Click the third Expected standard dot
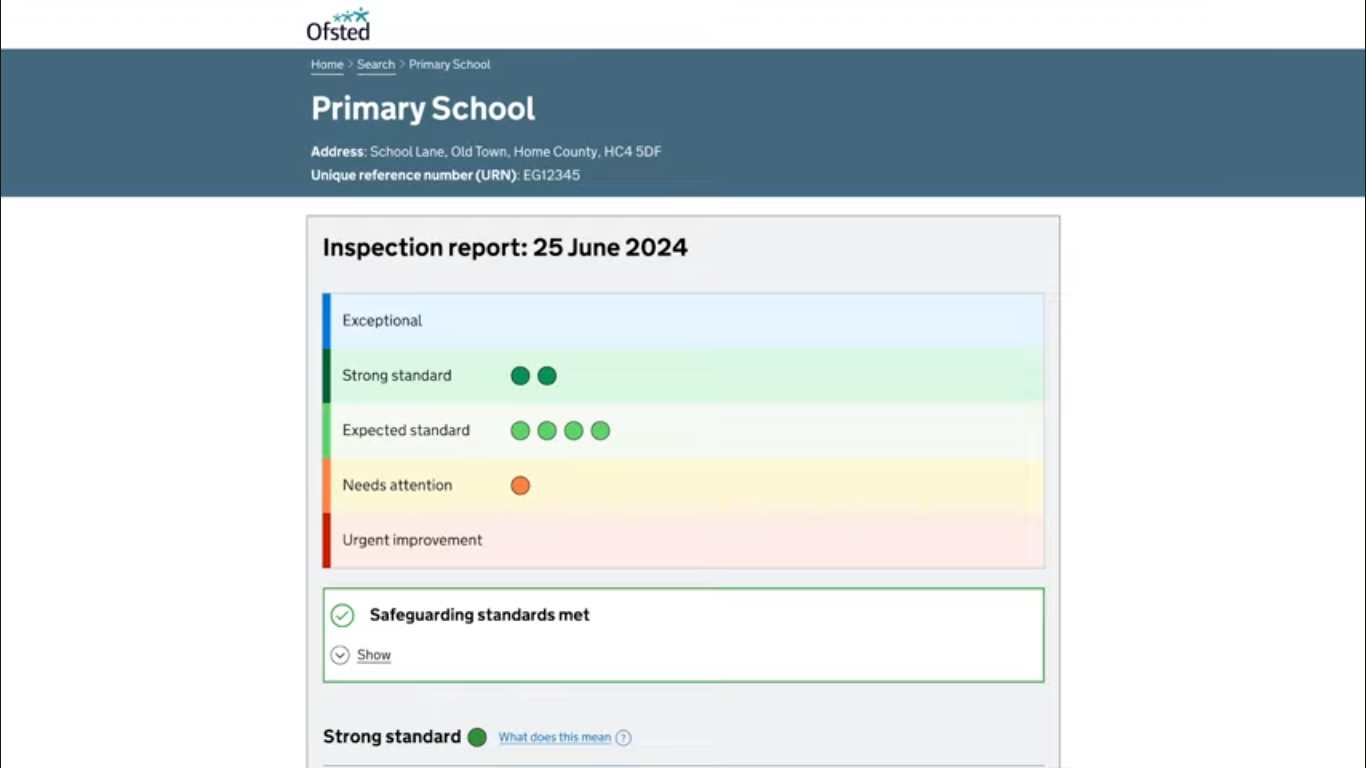Image resolution: width=1366 pixels, height=768 pixels. 573,431
